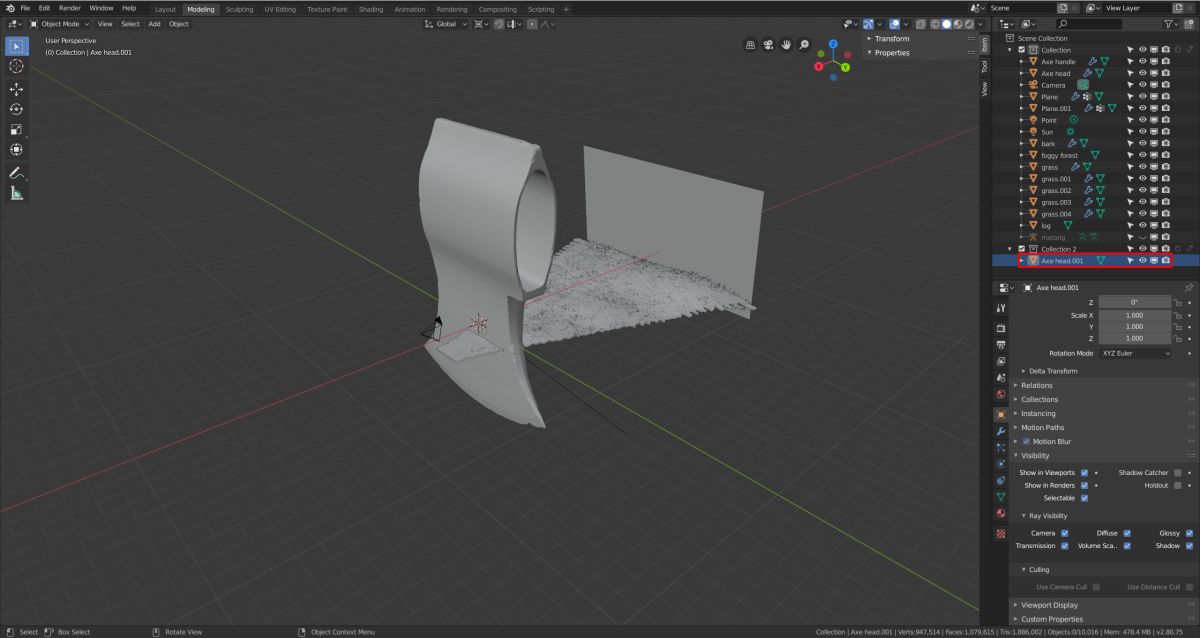Switch to Sculpting workspace tab
Viewport: 1200px width, 638px height.
click(239, 9)
